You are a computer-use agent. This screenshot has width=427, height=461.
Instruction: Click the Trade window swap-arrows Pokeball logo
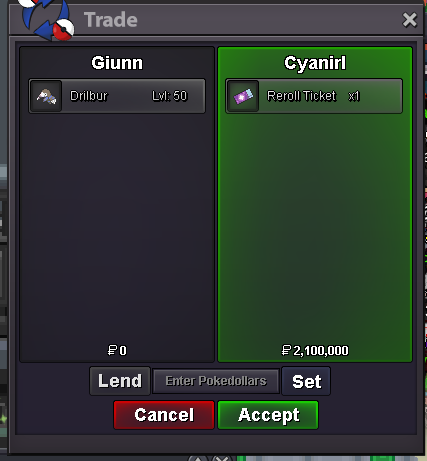pos(47,19)
